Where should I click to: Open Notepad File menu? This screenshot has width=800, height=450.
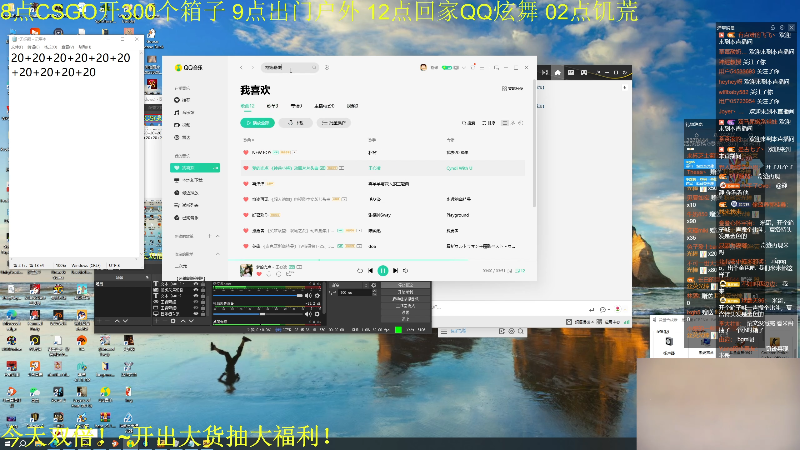[x=17, y=46]
